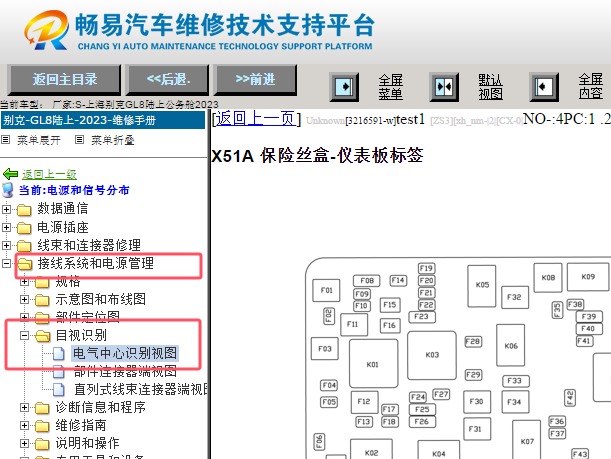Click relay K03 in the fuse diagram

click(x=432, y=355)
